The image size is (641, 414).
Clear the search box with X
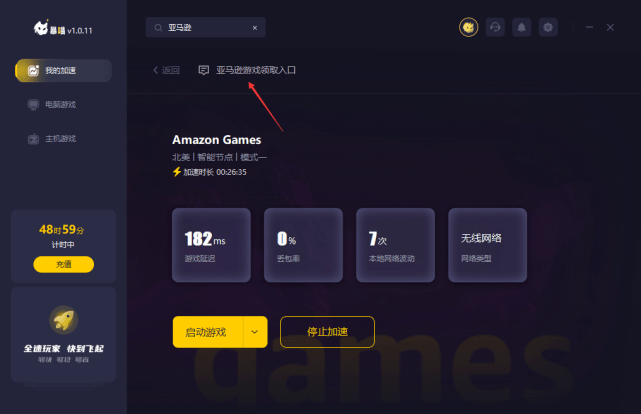[x=255, y=28]
